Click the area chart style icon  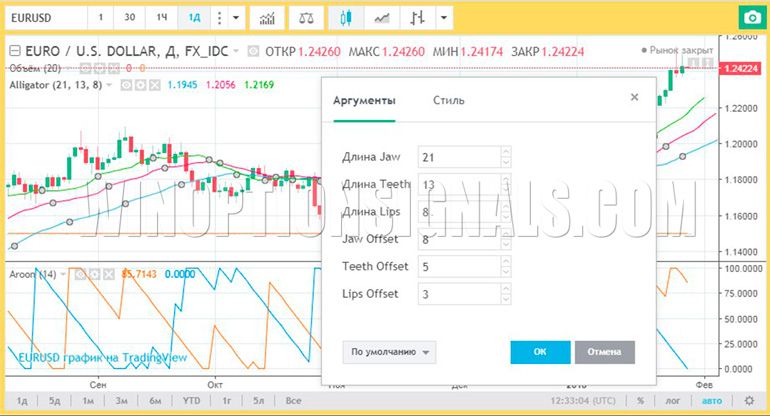[382, 18]
